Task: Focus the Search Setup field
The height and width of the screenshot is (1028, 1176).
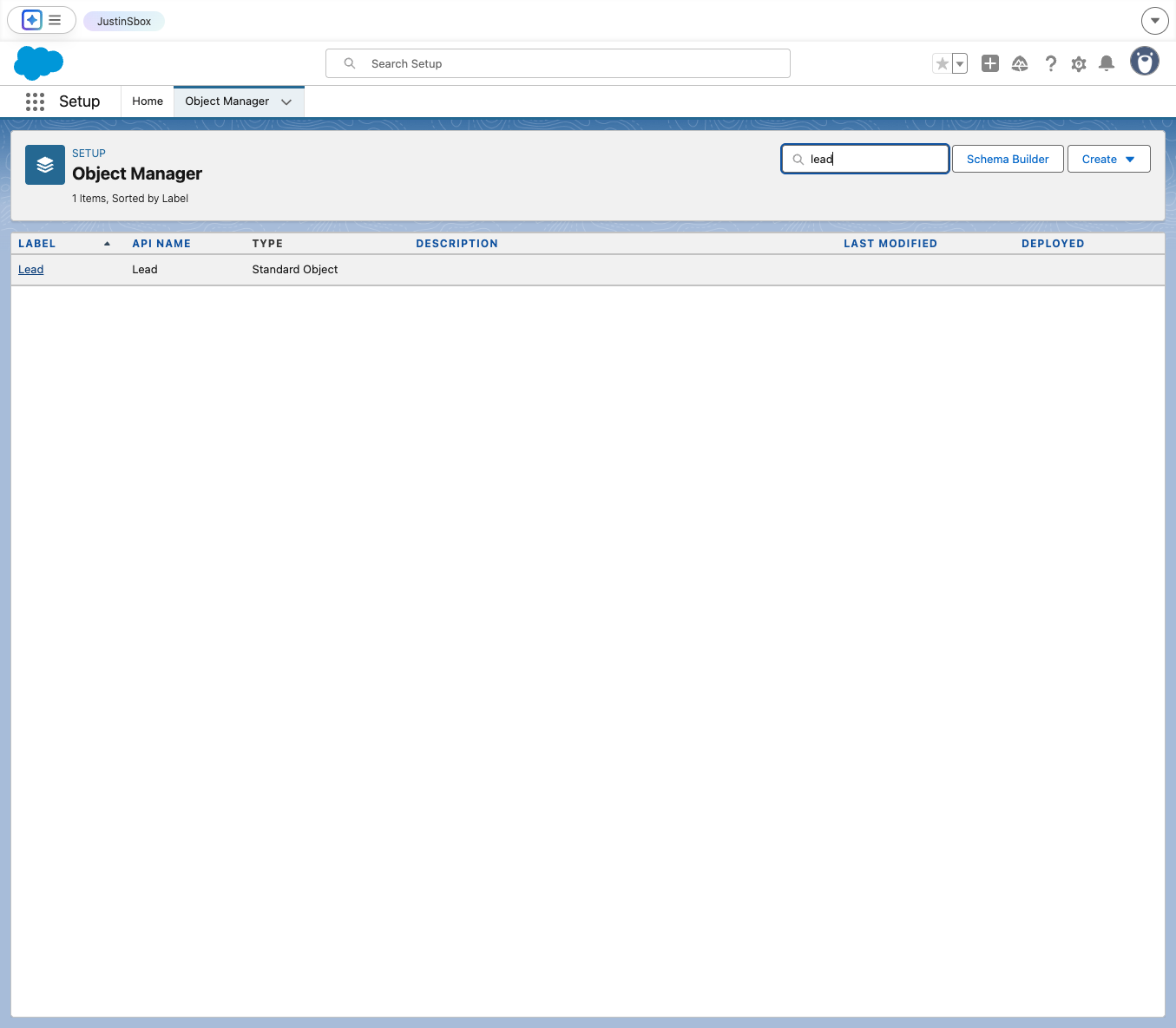Action: coord(558,63)
